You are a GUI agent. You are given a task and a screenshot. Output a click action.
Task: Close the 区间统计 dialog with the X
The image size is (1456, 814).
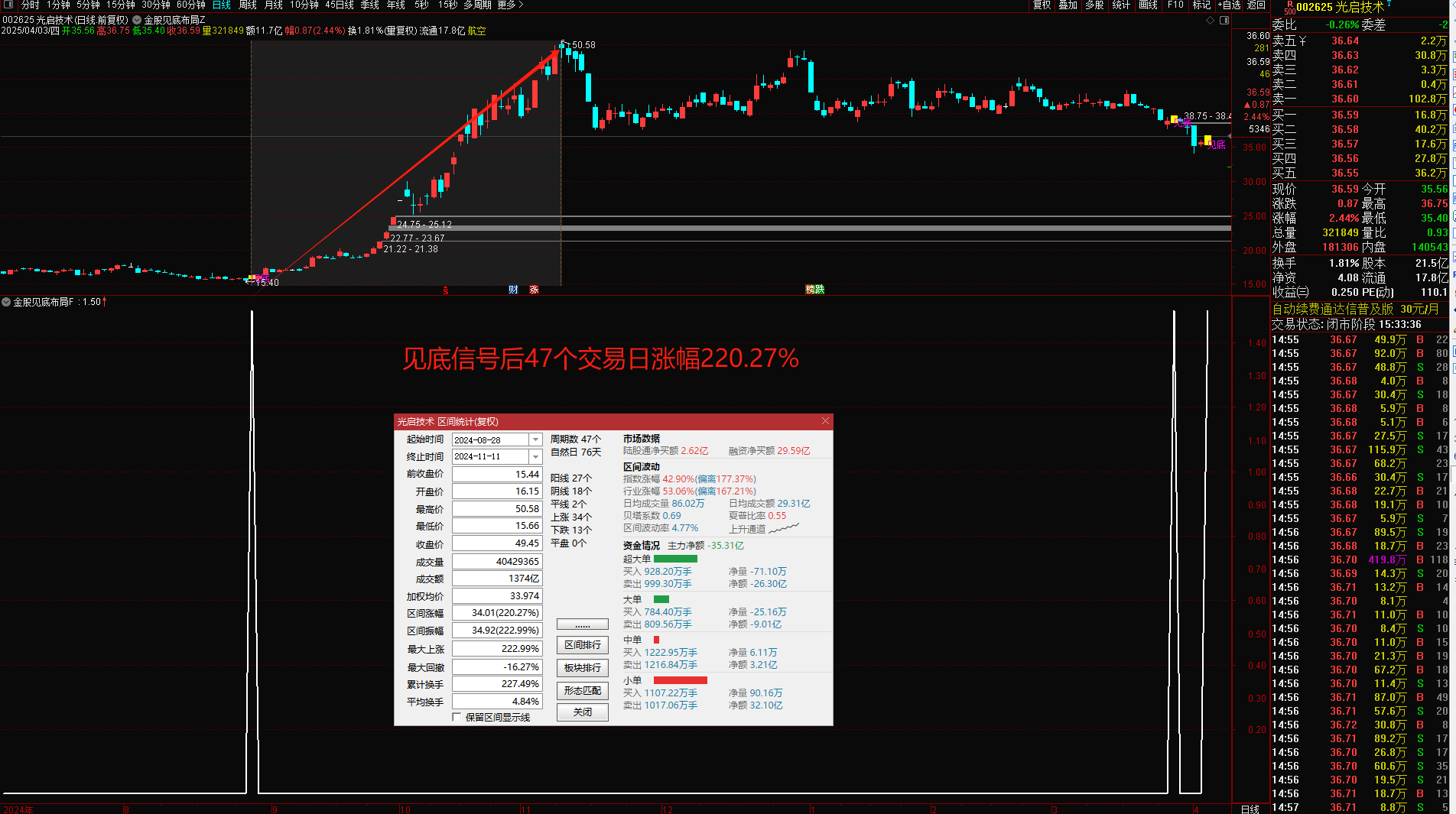pyautogui.click(x=825, y=421)
